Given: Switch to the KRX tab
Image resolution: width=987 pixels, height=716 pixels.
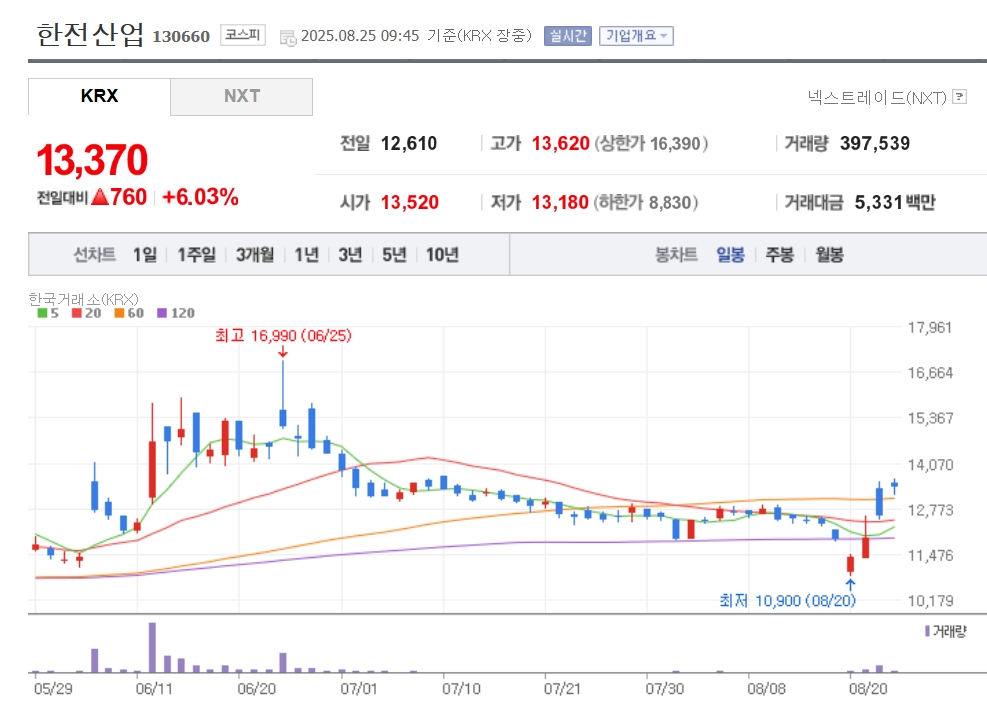Looking at the screenshot, I should 99,96.
